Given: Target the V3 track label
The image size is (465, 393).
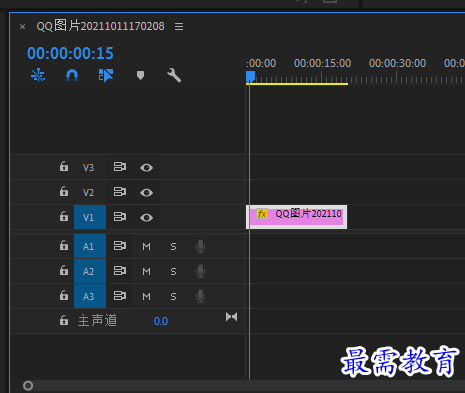Looking at the screenshot, I should point(89,167).
